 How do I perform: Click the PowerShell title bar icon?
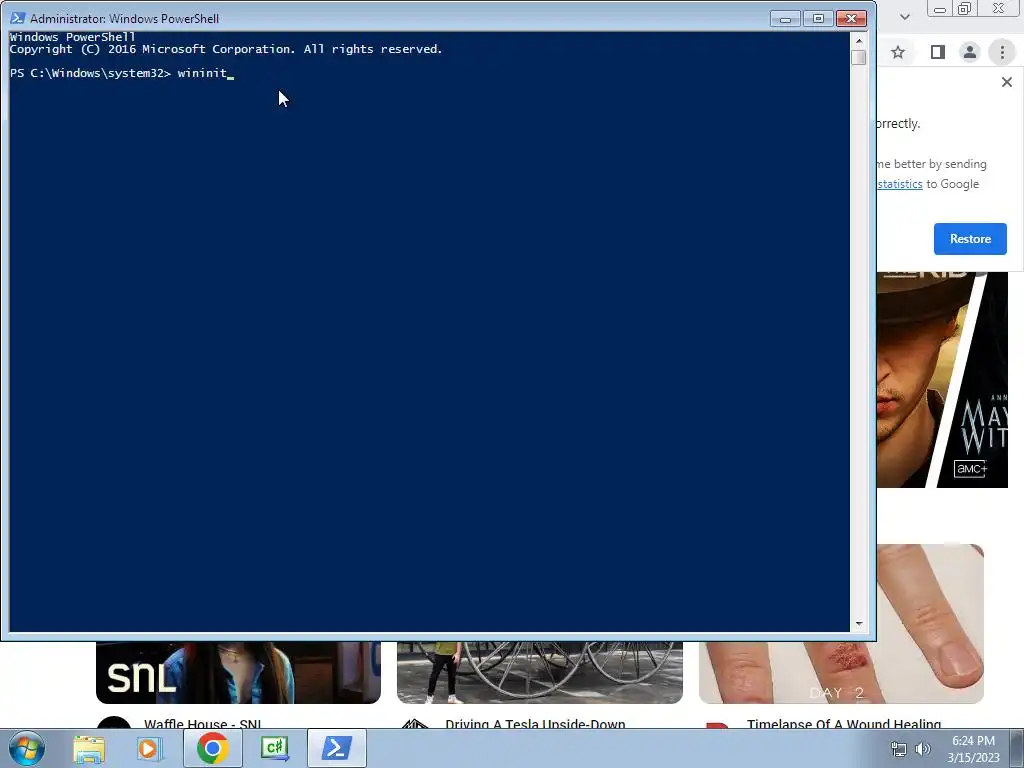coord(18,18)
